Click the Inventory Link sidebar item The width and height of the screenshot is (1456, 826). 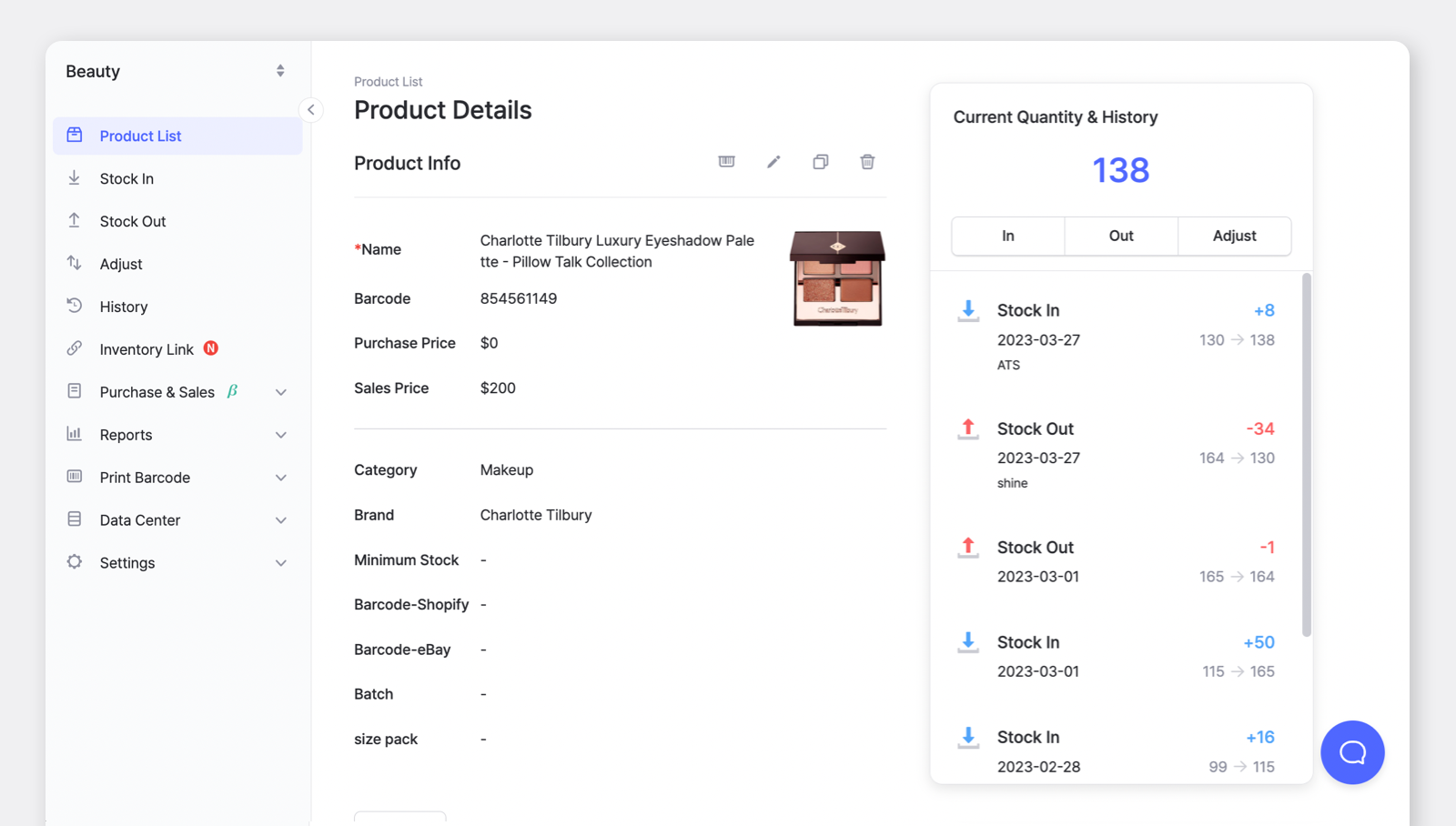point(146,348)
